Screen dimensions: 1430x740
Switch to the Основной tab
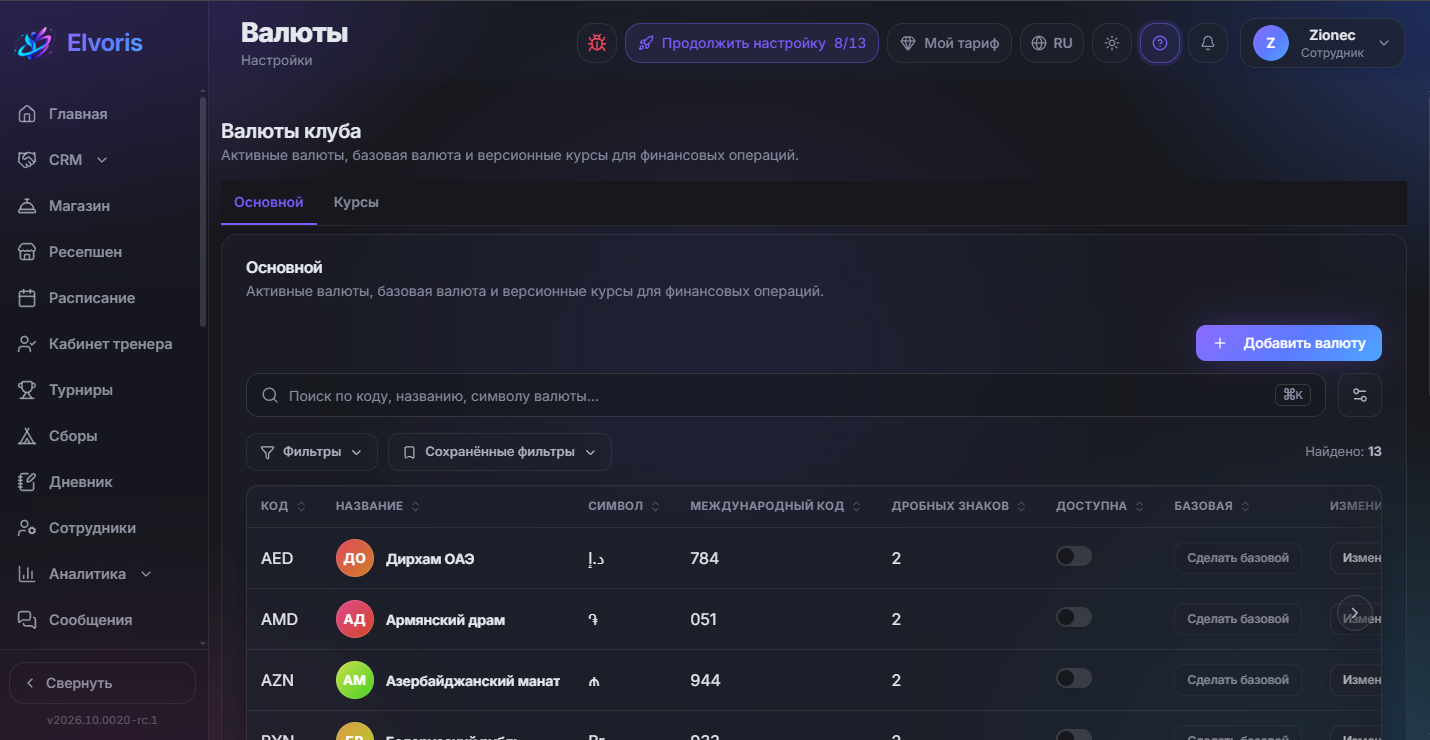pyautogui.click(x=269, y=202)
